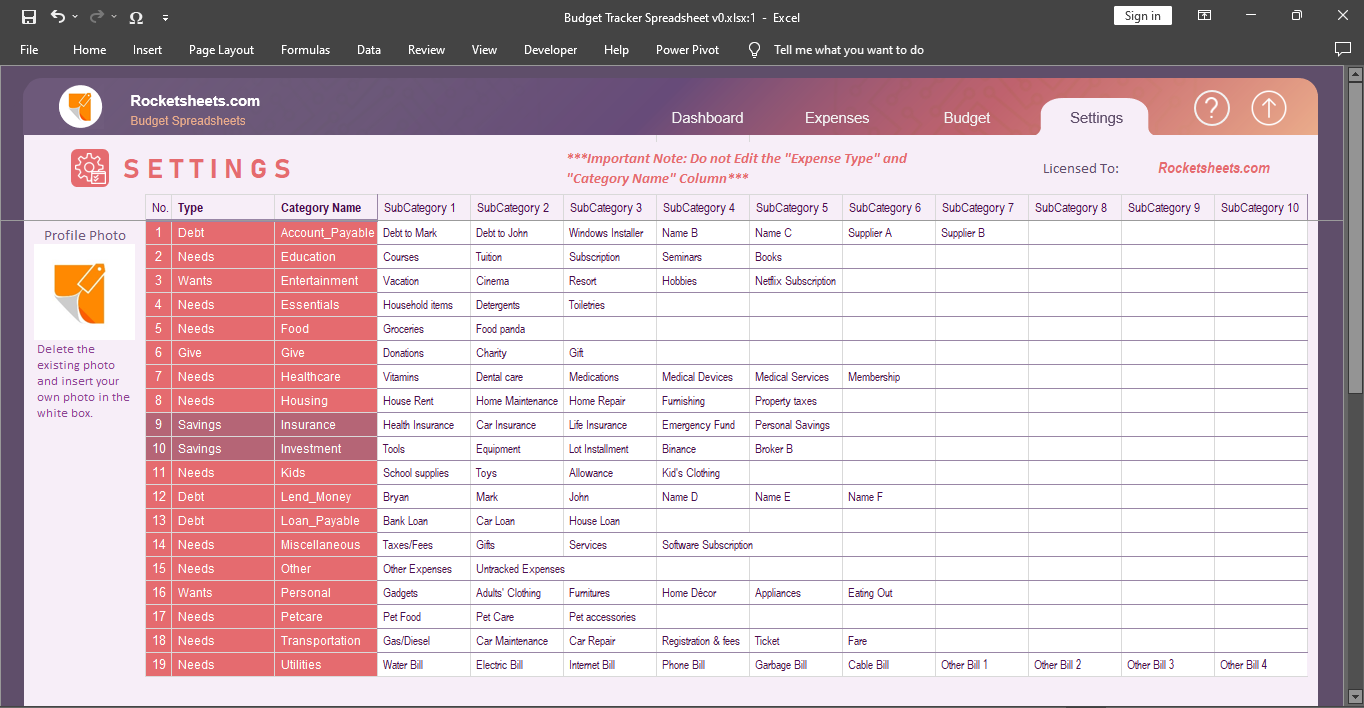This screenshot has height=708, width=1364.
Task: Click the Rocketsheets logo icon in the header
Action: tap(81, 107)
